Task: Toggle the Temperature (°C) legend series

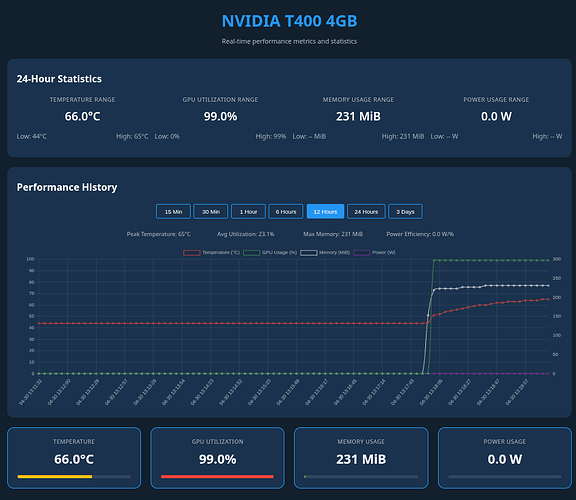Action: point(212,252)
